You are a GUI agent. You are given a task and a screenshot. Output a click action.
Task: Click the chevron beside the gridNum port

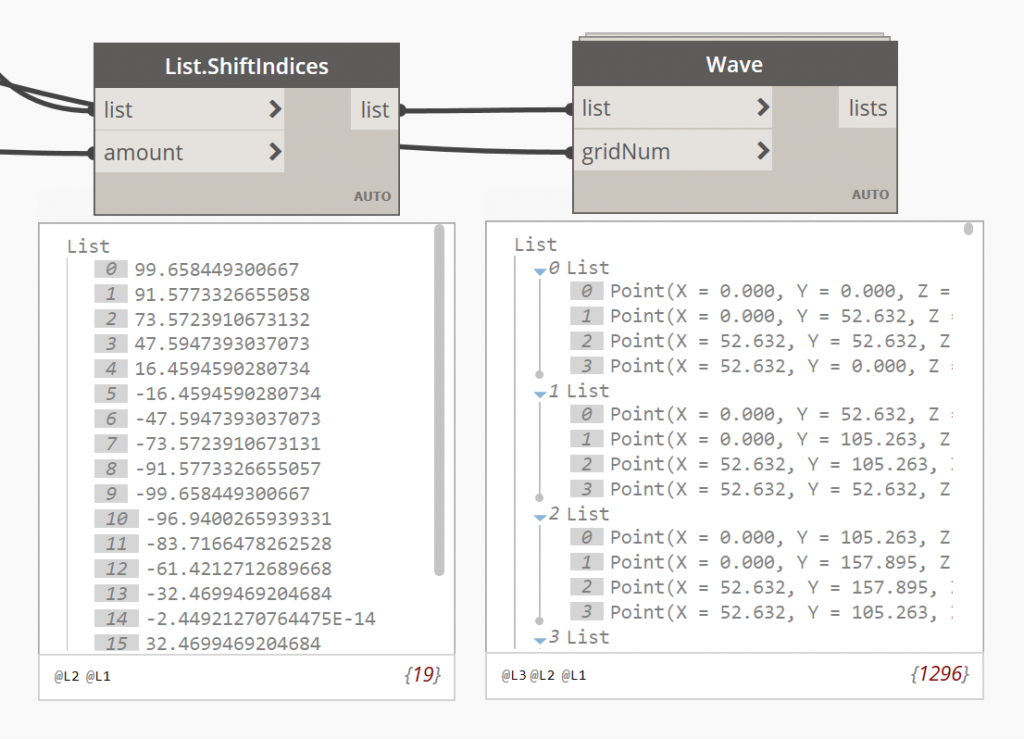coord(763,152)
